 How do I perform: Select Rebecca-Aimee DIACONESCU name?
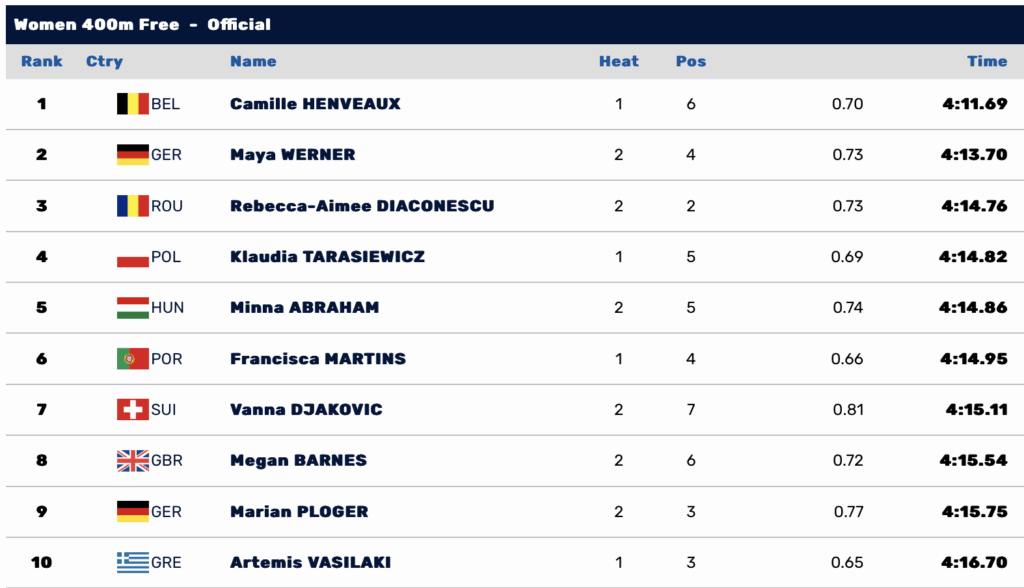[x=362, y=206]
